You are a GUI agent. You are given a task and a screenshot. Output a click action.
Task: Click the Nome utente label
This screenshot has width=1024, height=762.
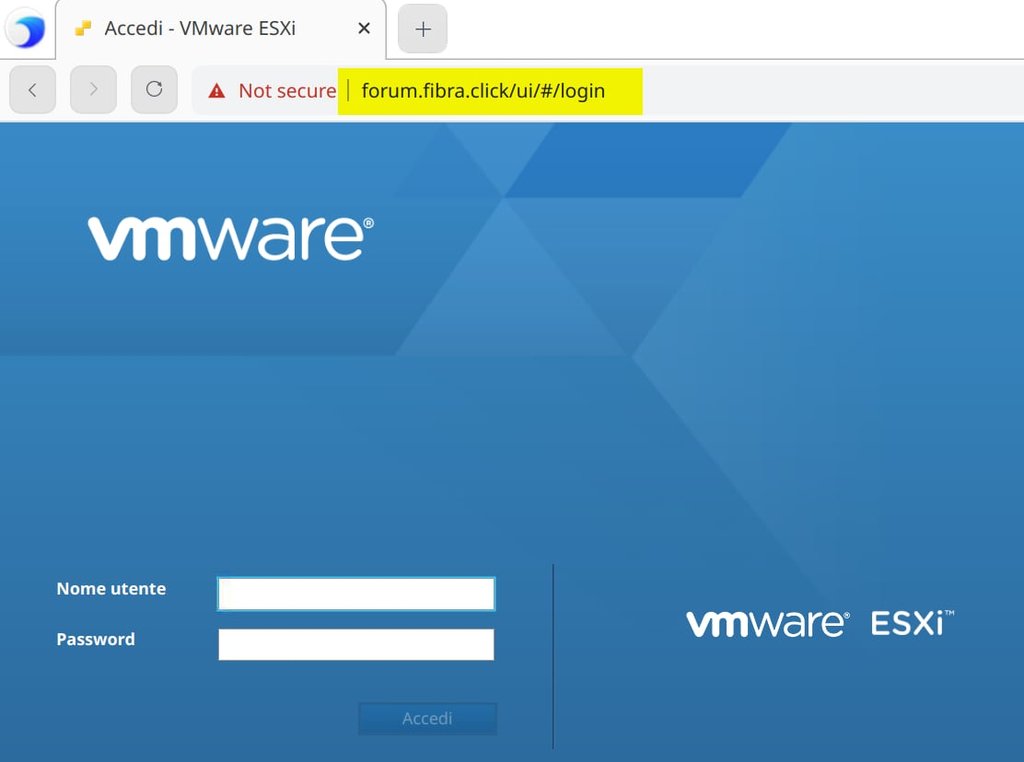(x=112, y=589)
